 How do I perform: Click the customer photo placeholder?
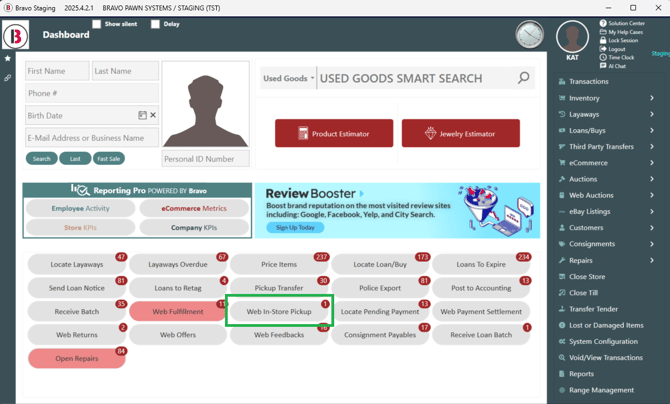coord(206,105)
